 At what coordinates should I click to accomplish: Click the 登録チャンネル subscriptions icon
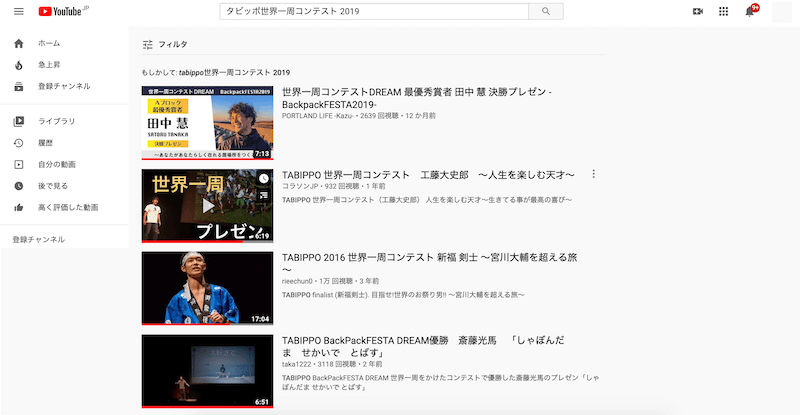click(19, 86)
